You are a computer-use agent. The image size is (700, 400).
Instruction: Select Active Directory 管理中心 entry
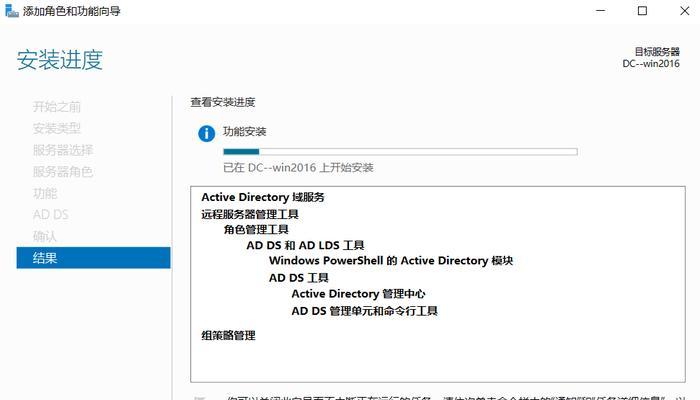point(358,294)
